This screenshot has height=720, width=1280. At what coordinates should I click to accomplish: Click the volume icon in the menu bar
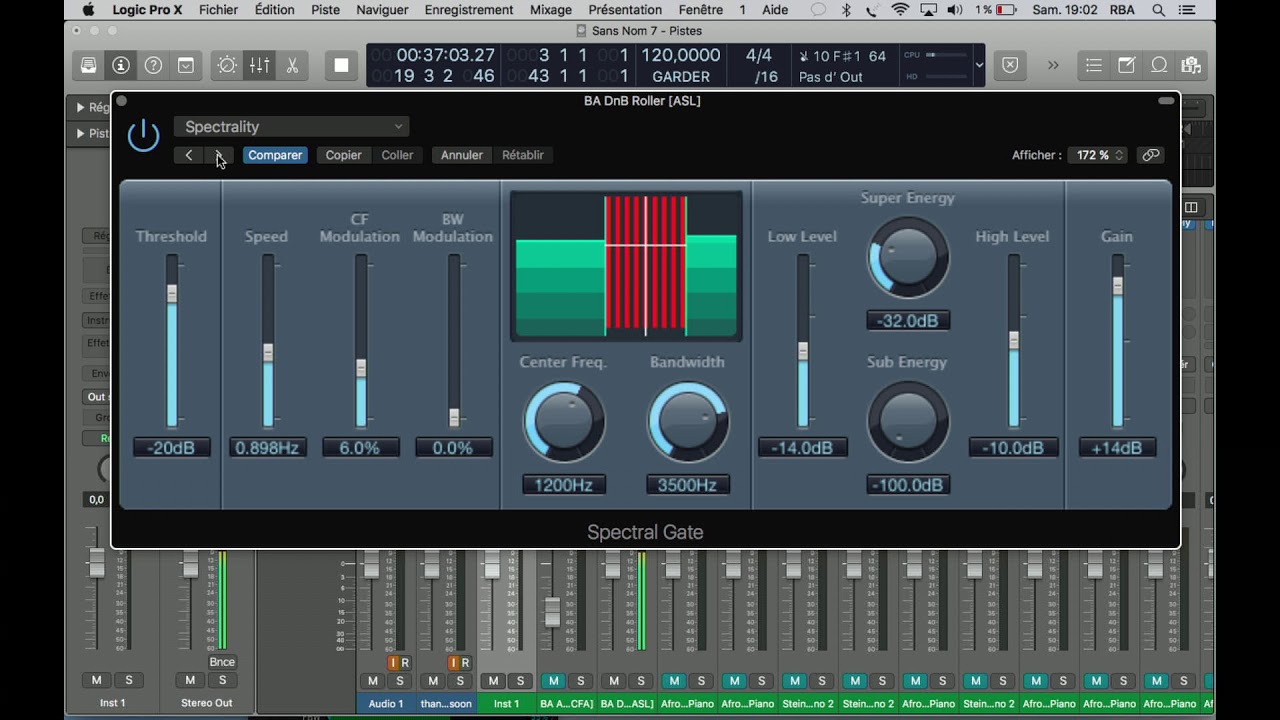click(957, 10)
